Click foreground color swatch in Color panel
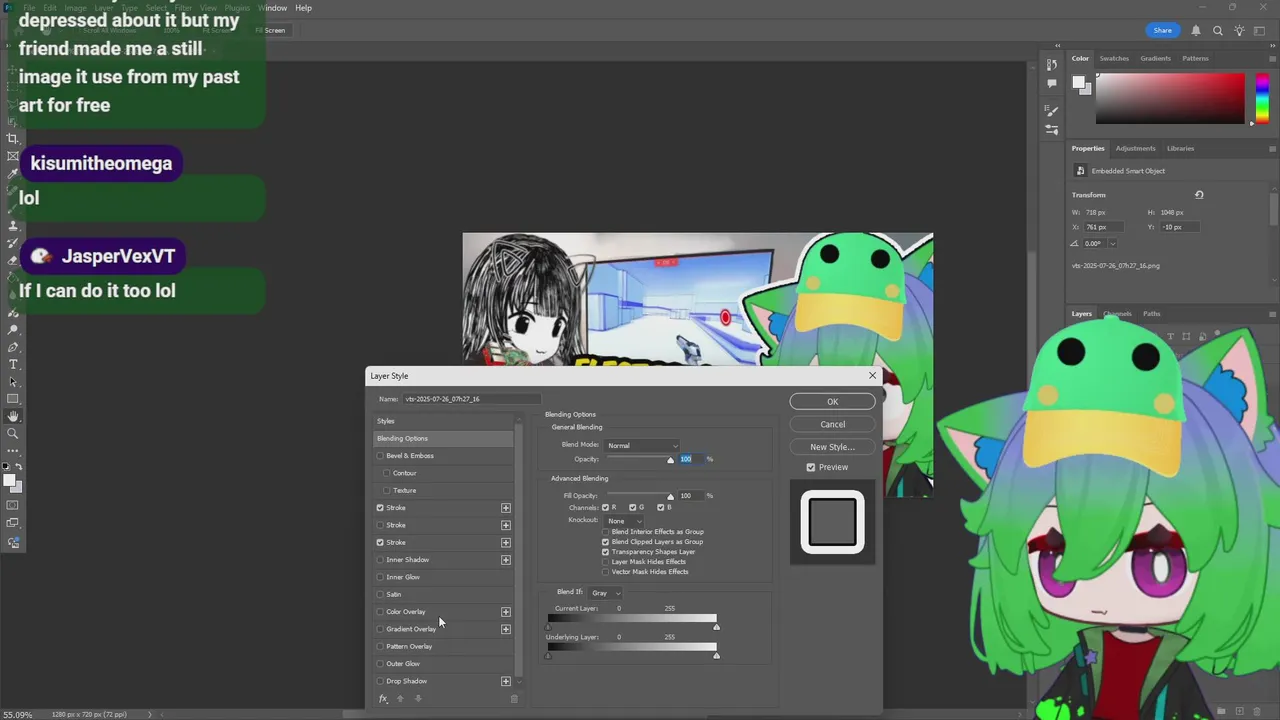Viewport: 1280px width, 720px height. [x=1079, y=83]
